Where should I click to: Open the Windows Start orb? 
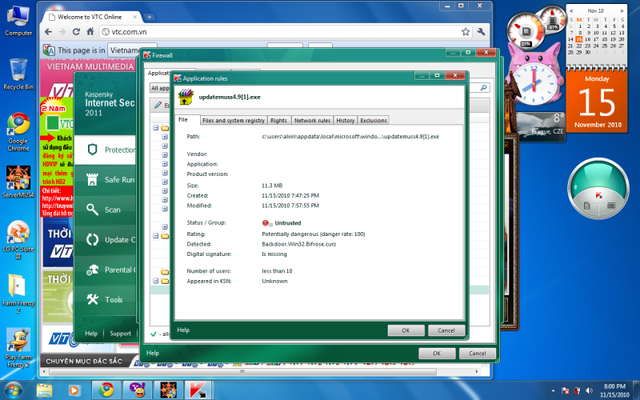tap(13, 390)
